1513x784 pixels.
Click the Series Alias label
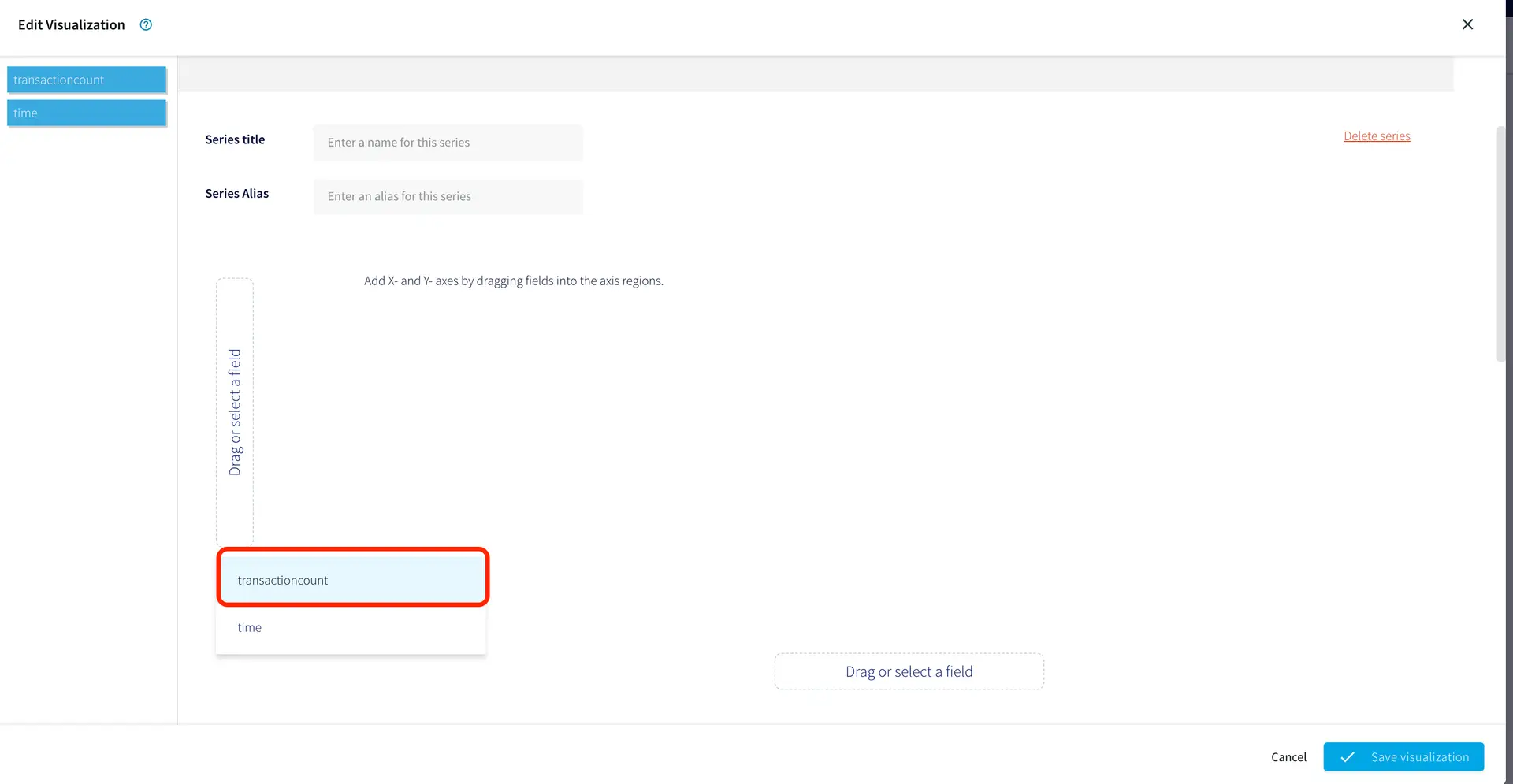click(236, 194)
